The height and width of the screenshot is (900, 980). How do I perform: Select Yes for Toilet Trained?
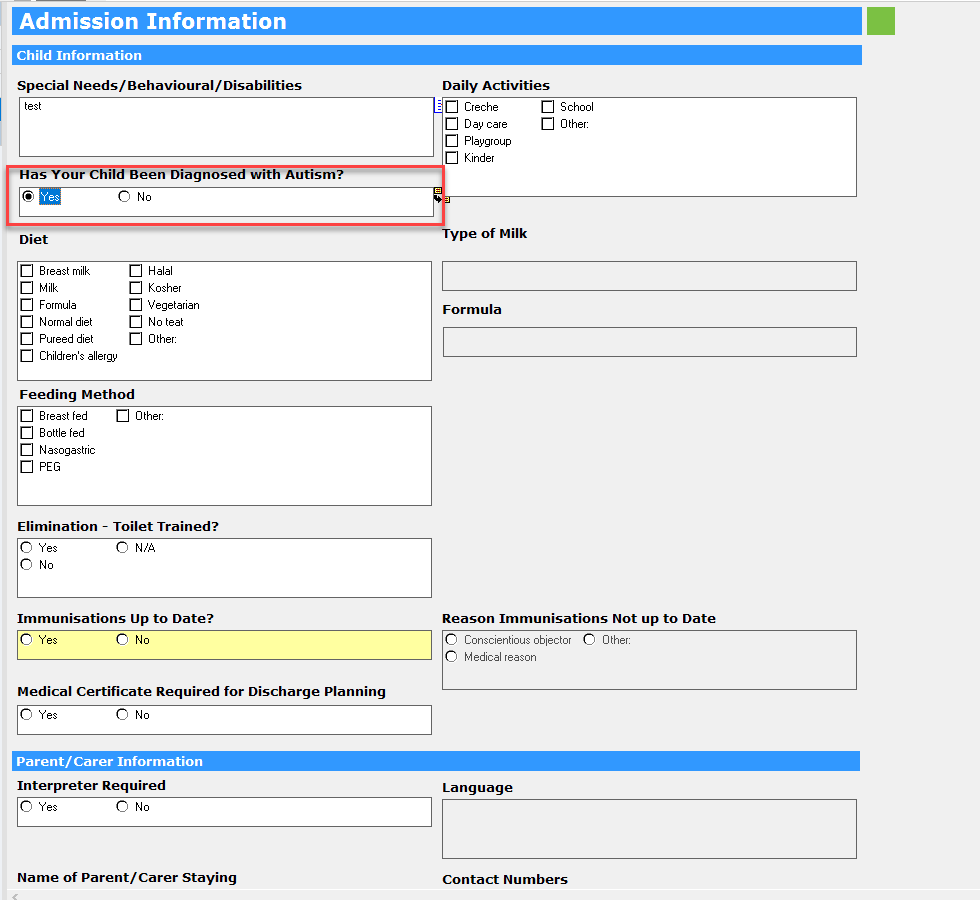(26, 548)
